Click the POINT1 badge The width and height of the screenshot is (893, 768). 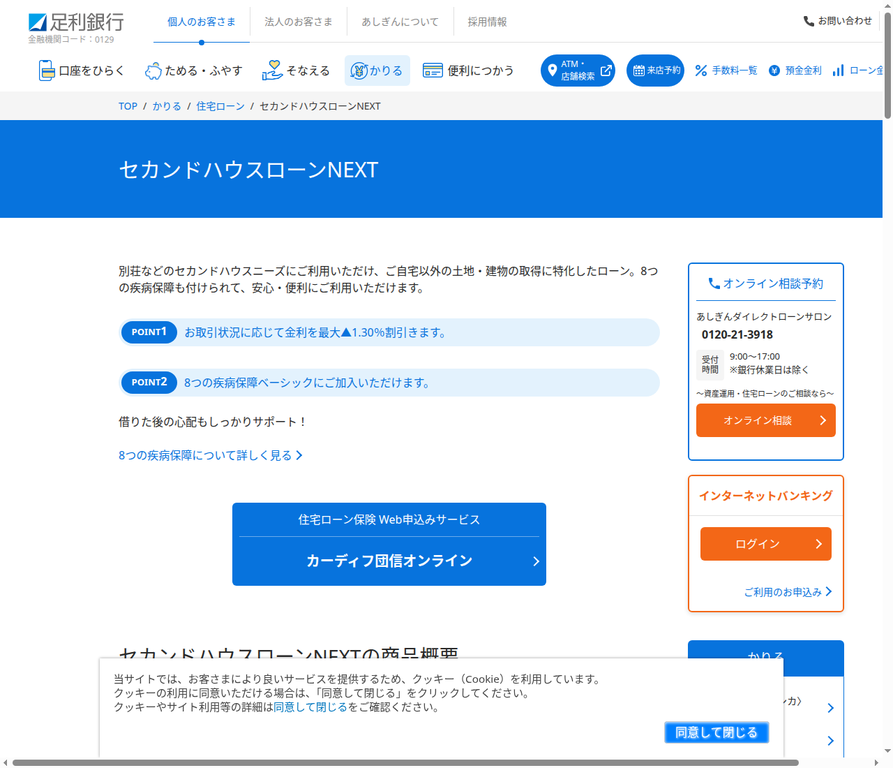pyautogui.click(x=149, y=332)
